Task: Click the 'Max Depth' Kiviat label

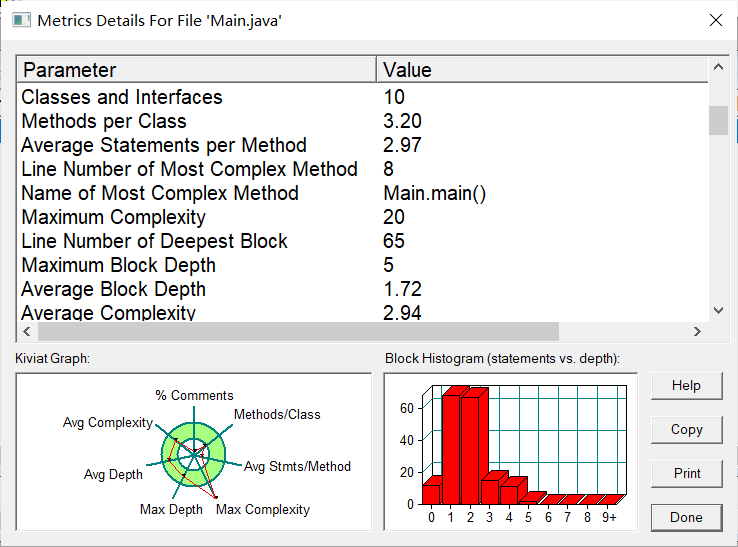Action: click(x=171, y=509)
